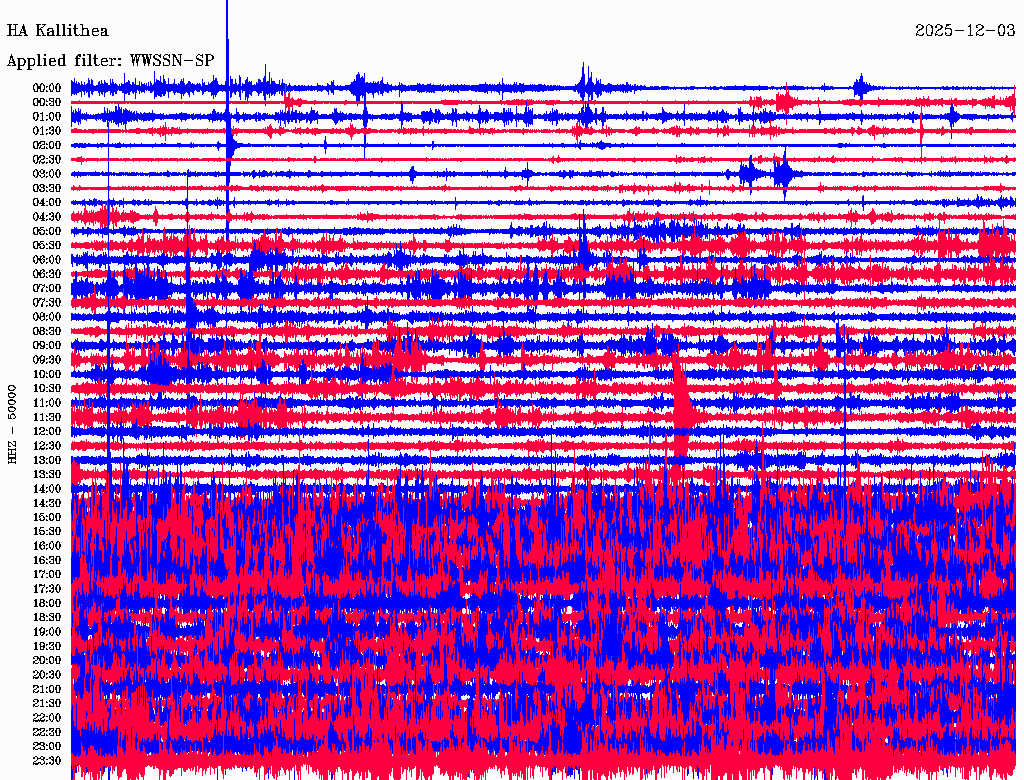Select the 06:00 time label

click(x=47, y=259)
